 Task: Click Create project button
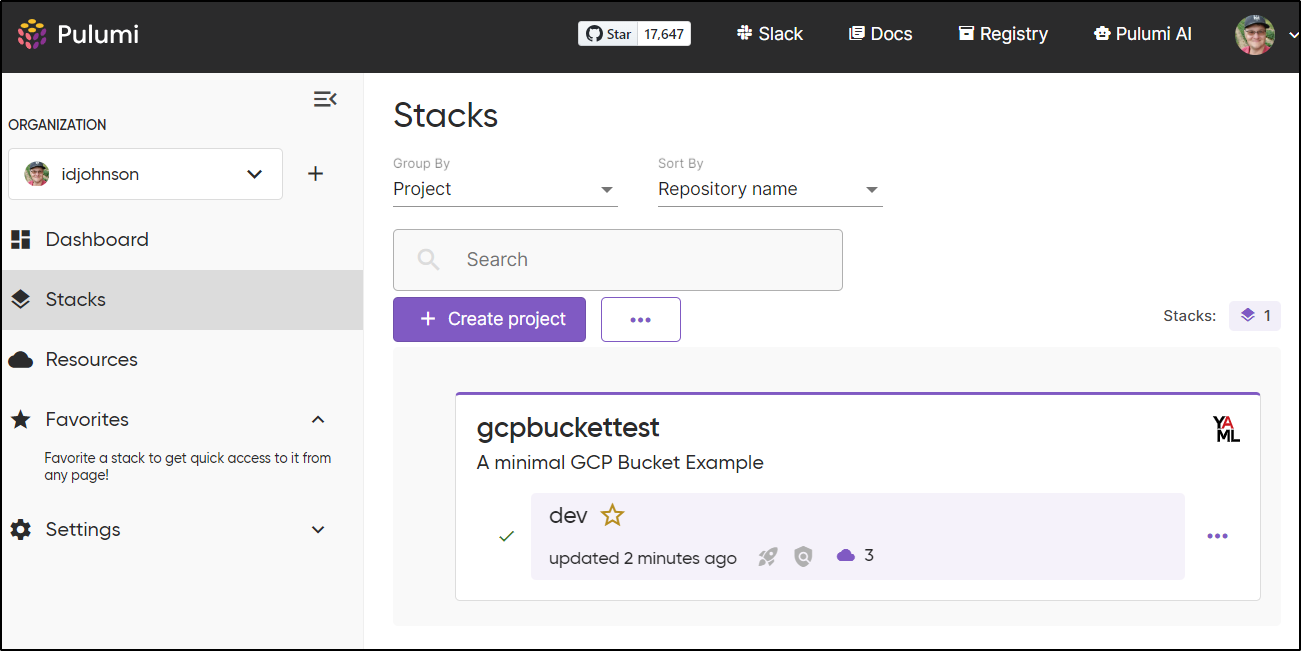click(x=489, y=319)
